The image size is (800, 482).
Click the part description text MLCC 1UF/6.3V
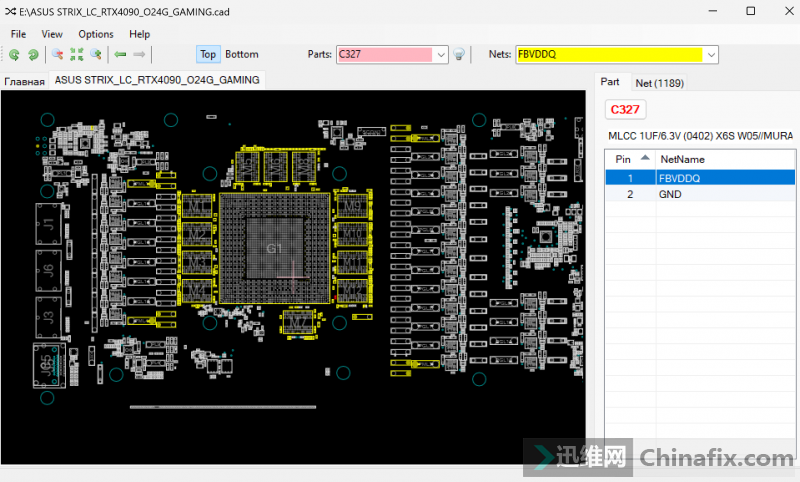pos(700,136)
